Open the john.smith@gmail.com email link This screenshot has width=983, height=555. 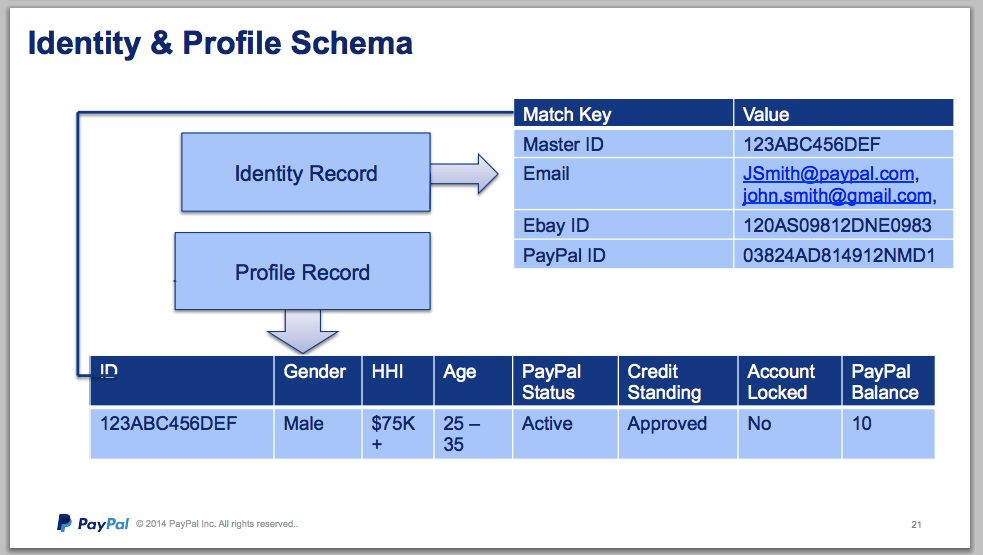click(x=836, y=195)
